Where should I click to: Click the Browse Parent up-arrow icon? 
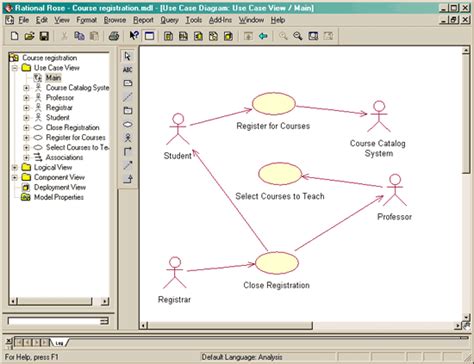(248, 36)
